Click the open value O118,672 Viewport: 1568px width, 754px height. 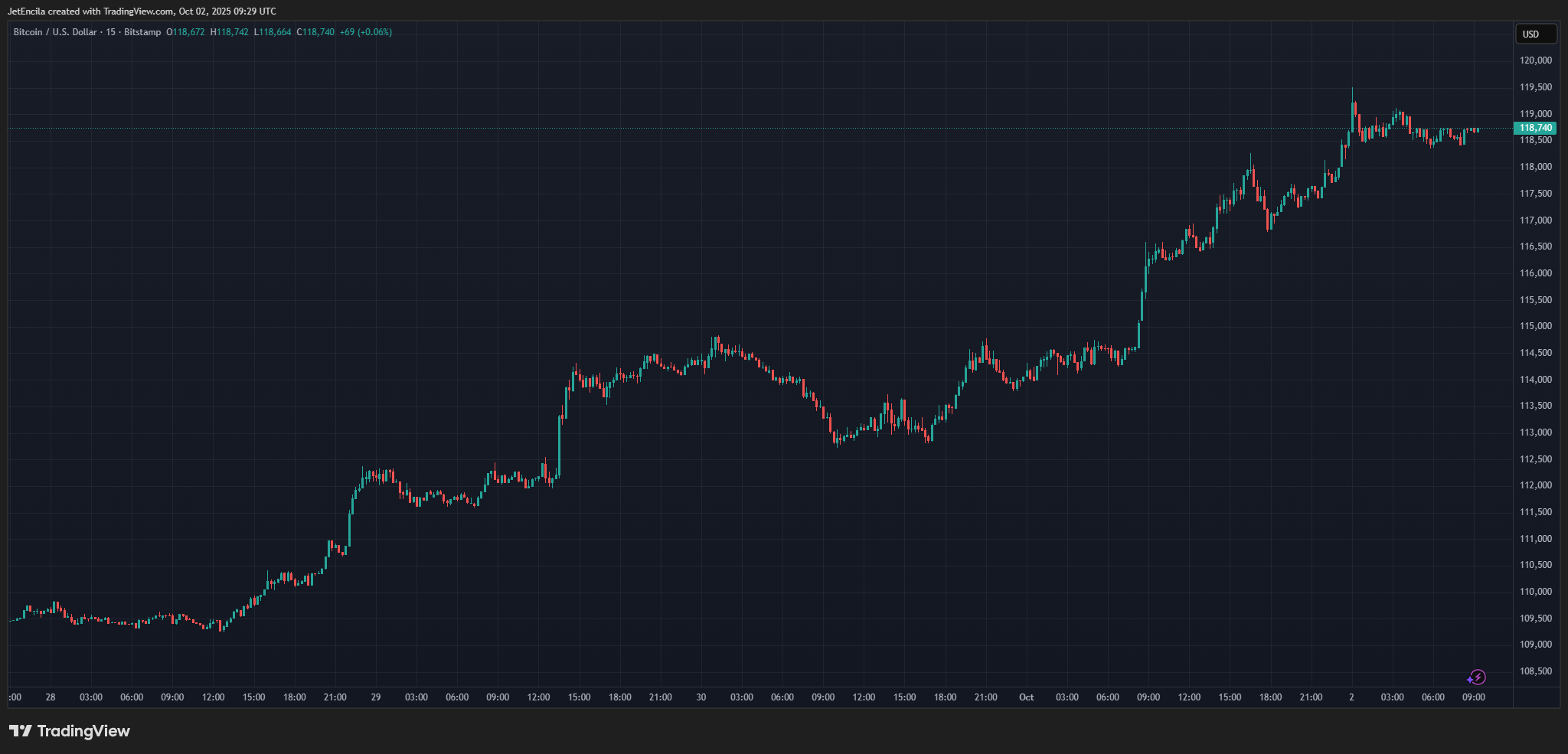(185, 32)
